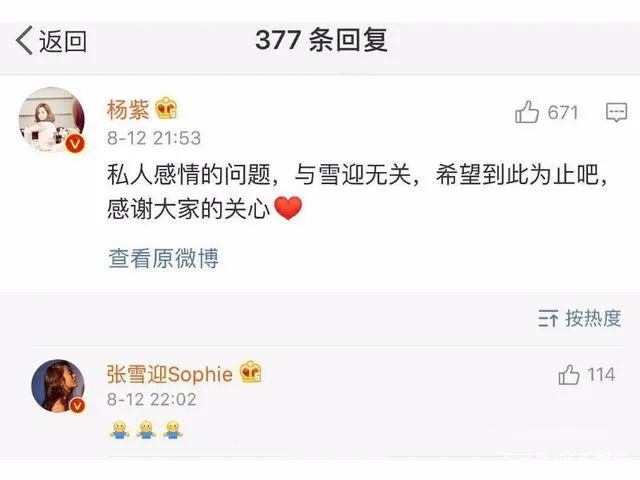
Task: View 张雪迎Sophie's profile avatar photo
Action: (x=58, y=386)
